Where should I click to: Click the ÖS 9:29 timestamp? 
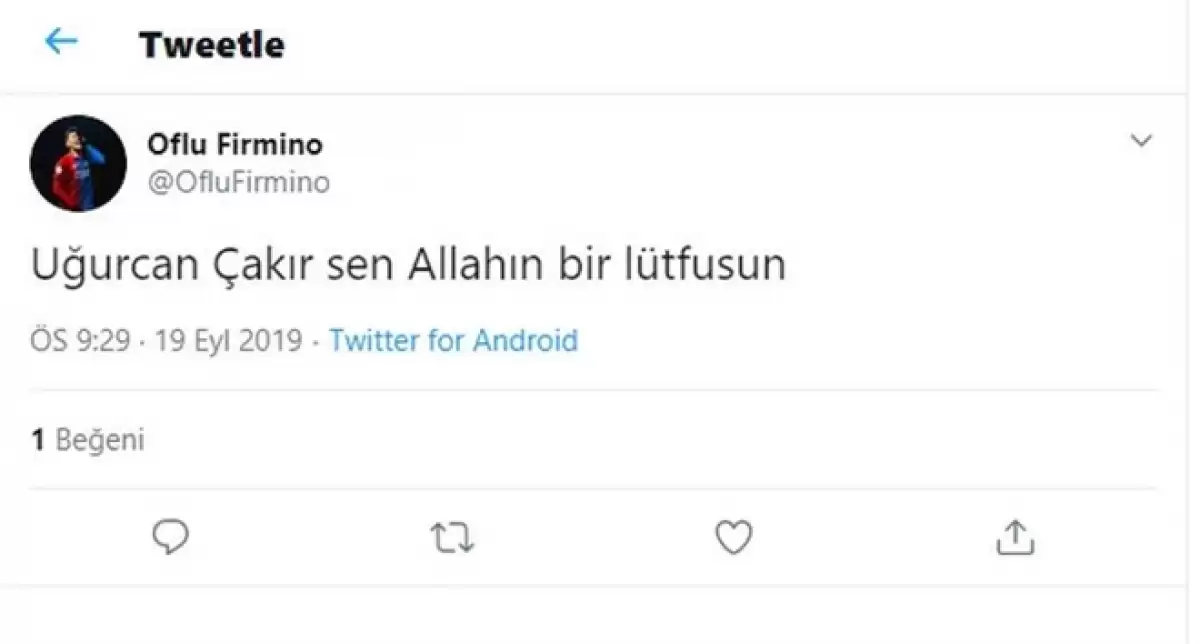[81, 341]
